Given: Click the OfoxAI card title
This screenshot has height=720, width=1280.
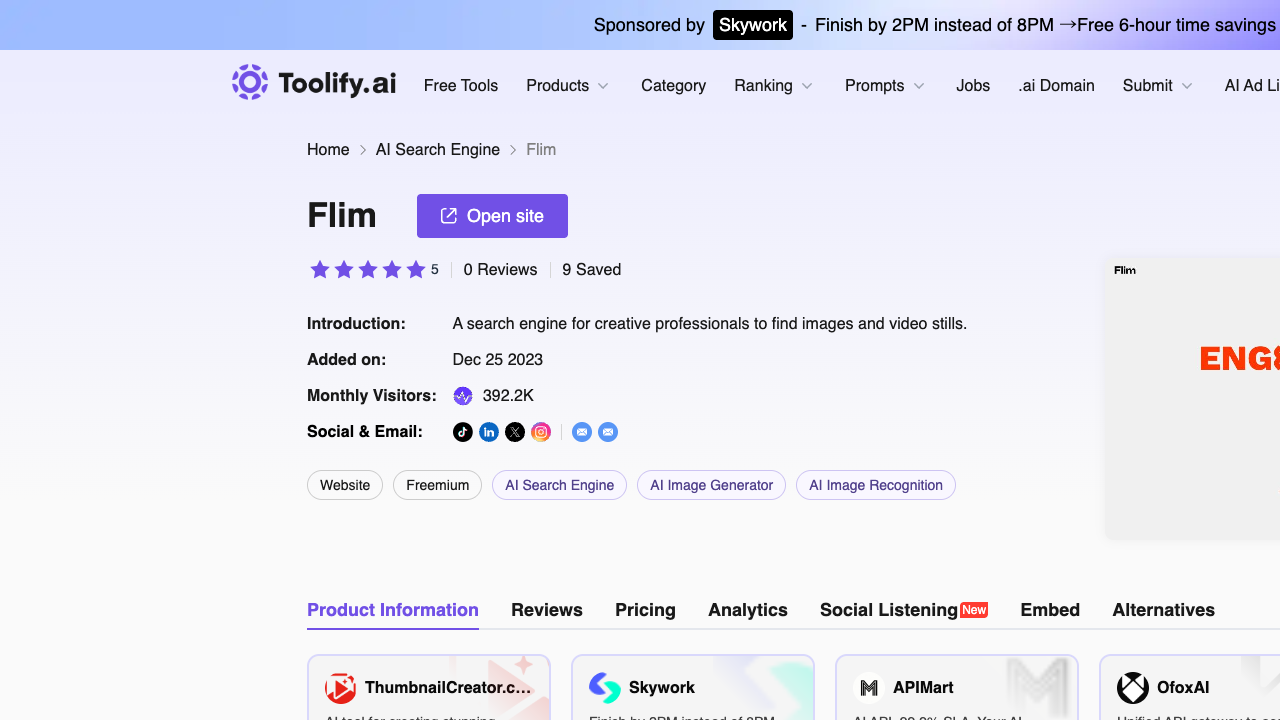Looking at the screenshot, I should click(x=1183, y=688).
